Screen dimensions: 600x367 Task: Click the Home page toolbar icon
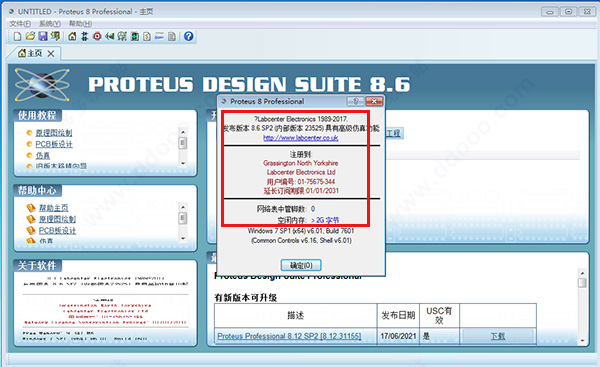click(72, 36)
